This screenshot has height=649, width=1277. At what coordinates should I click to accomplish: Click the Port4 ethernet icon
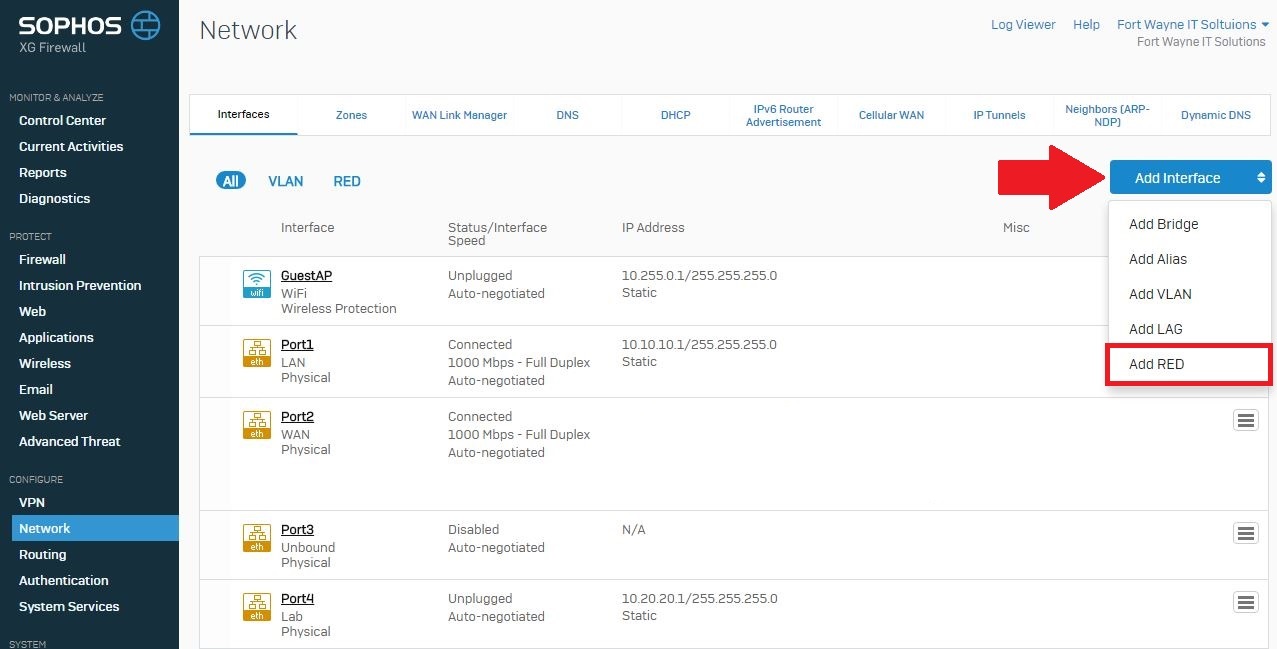[257, 606]
